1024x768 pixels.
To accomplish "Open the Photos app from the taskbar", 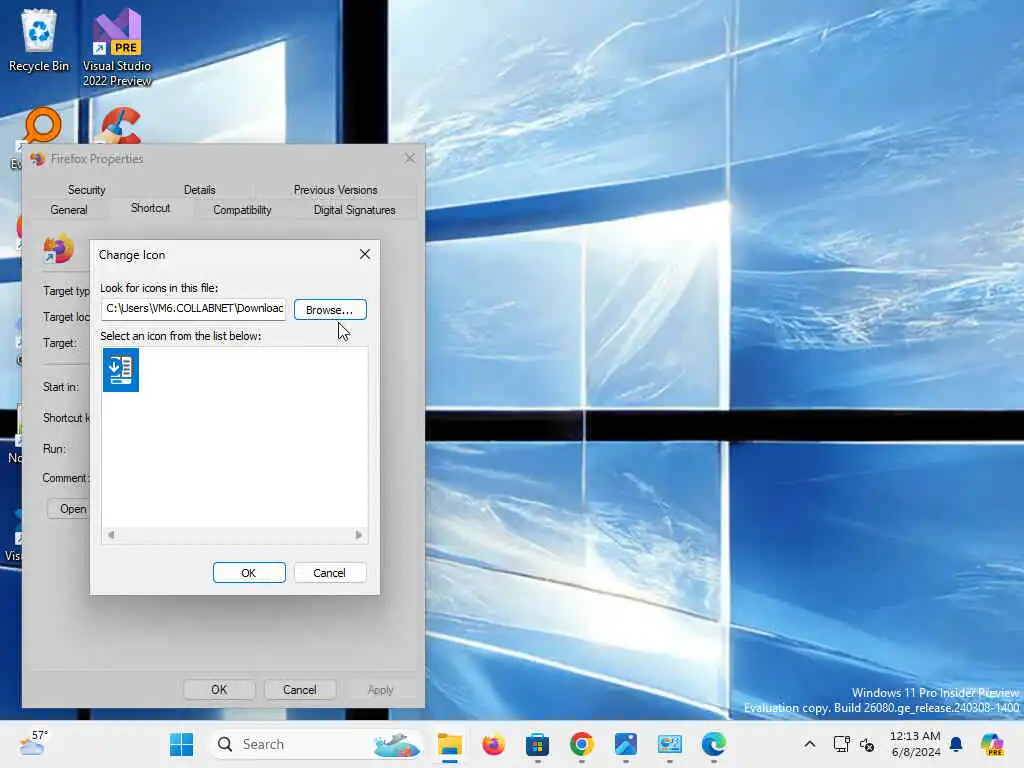I will click(625, 744).
